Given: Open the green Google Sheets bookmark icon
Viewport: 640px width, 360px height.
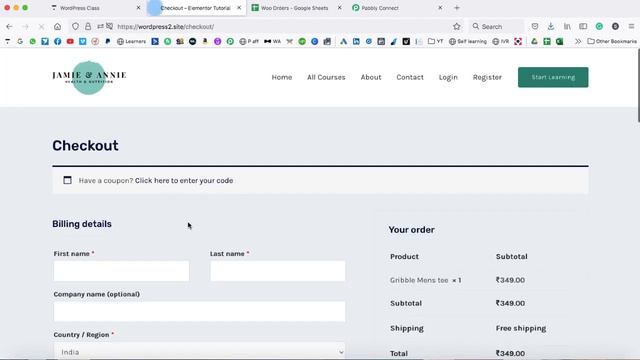Looking at the screenshot, I should coord(547,41).
